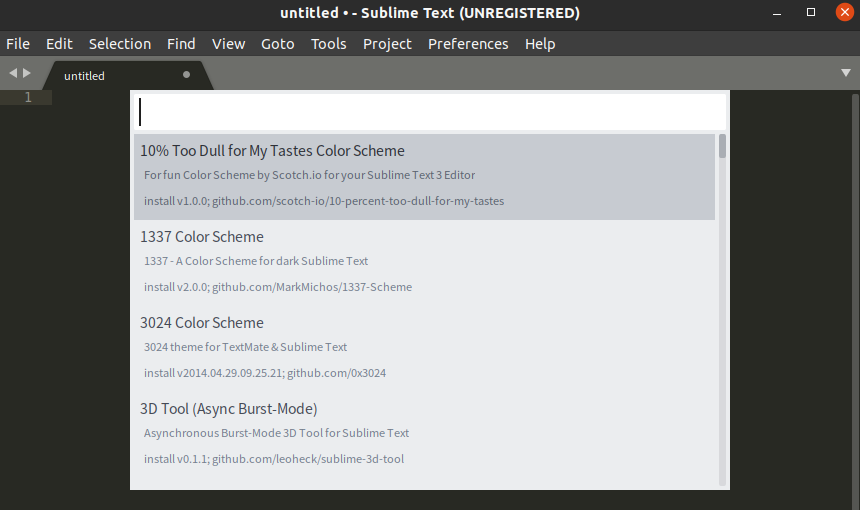
Task: Click the previous tab arrow icon
Action: coord(13,73)
